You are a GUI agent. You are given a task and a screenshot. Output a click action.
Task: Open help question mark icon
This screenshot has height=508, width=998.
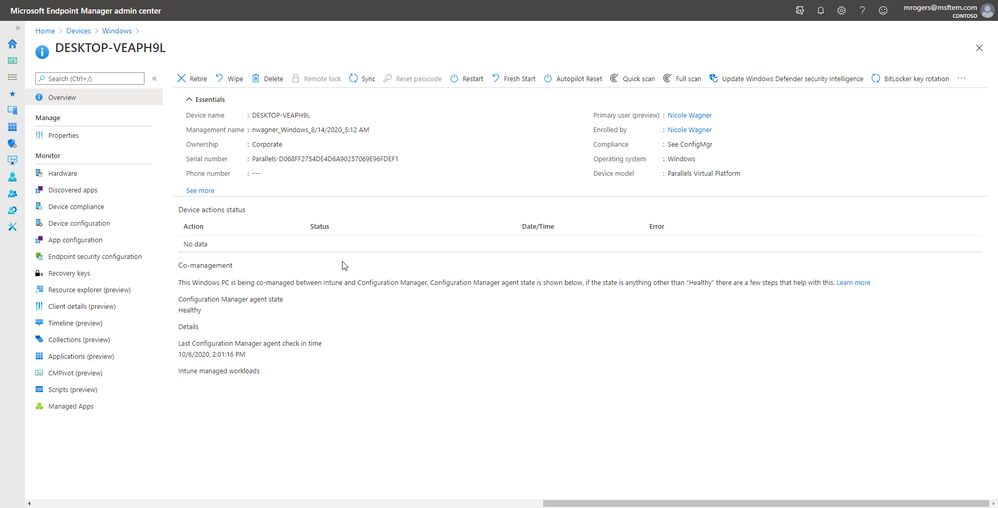point(862,10)
